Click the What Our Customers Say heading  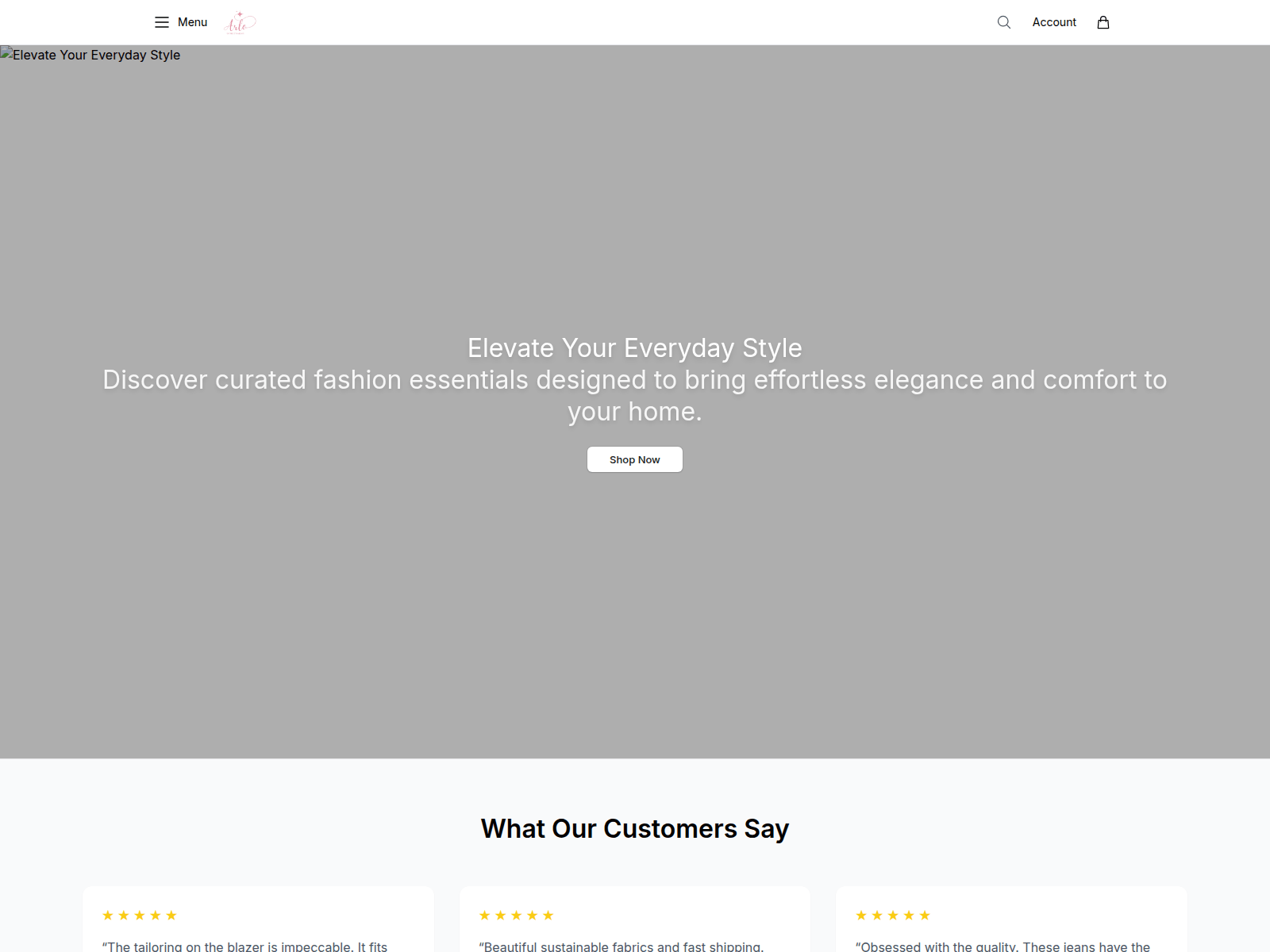[635, 828]
